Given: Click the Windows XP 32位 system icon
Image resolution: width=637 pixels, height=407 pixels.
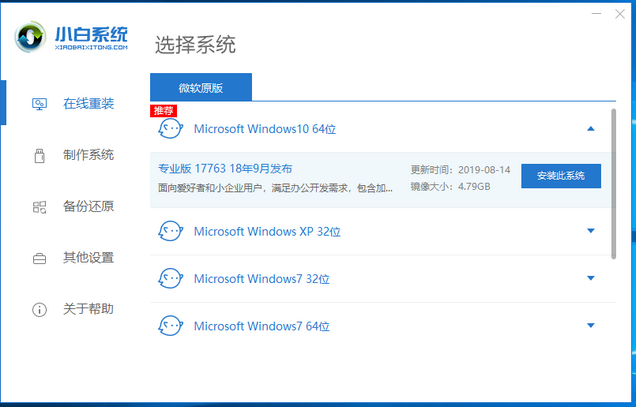Looking at the screenshot, I should coord(171,232).
